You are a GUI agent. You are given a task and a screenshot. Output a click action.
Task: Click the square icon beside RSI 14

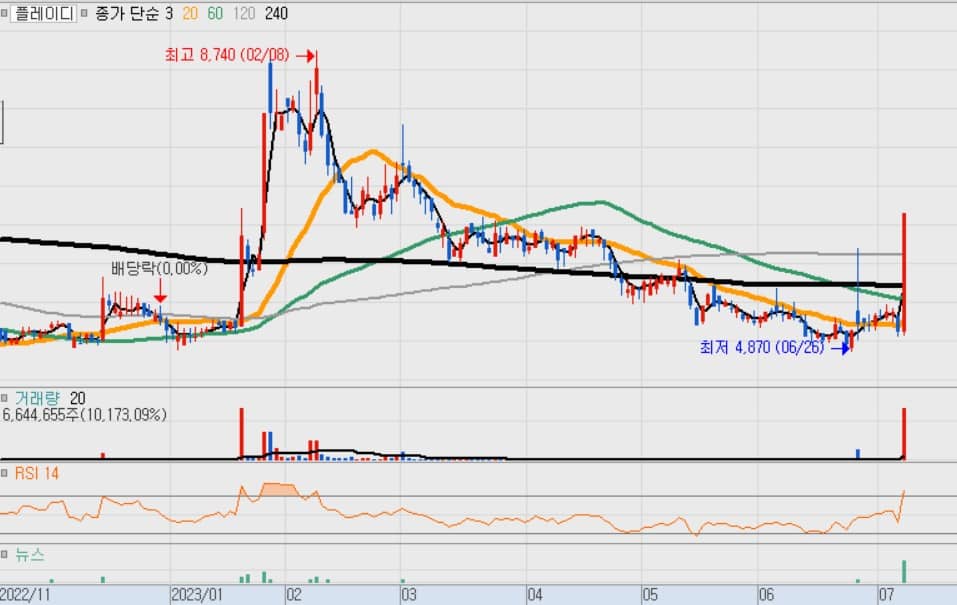tap(4, 473)
